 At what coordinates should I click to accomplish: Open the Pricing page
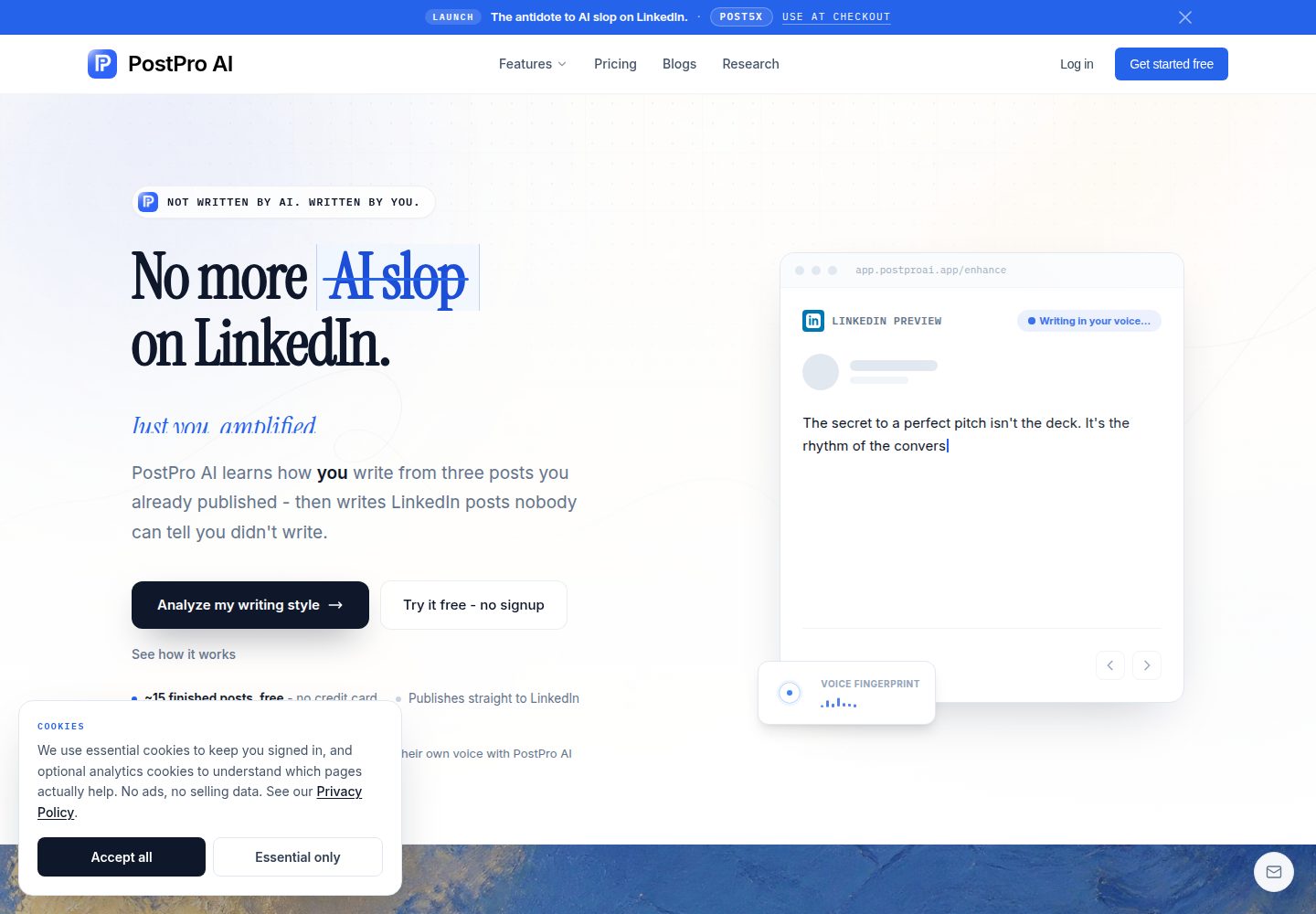pos(615,64)
